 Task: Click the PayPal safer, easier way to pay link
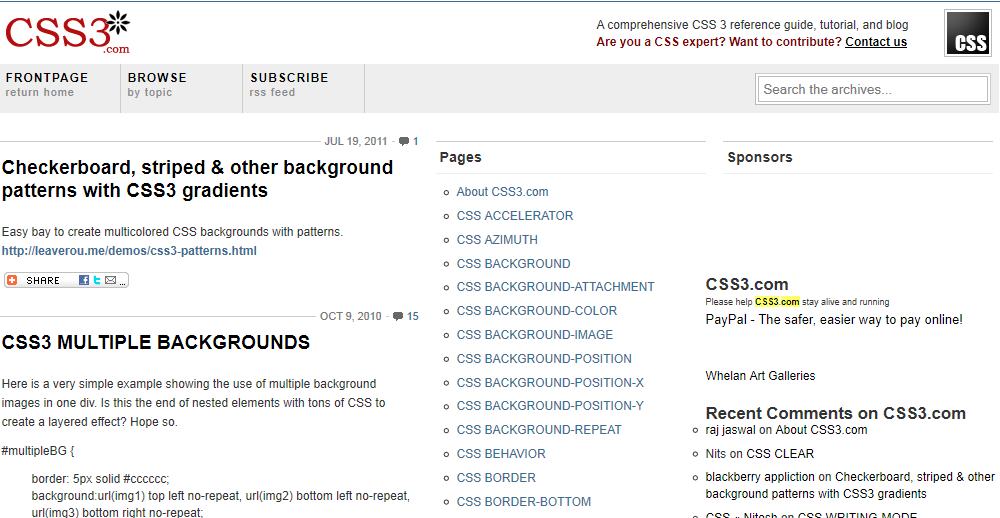point(834,320)
